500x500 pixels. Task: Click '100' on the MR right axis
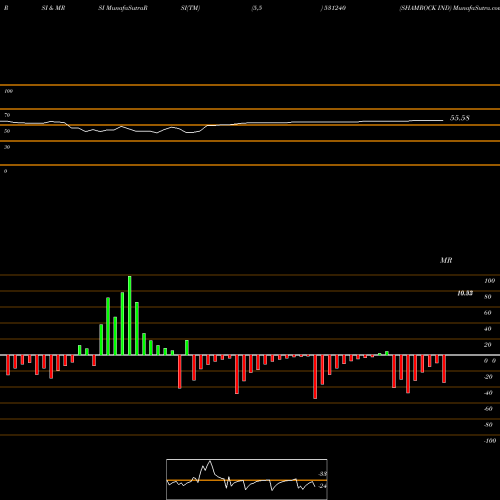489,281
